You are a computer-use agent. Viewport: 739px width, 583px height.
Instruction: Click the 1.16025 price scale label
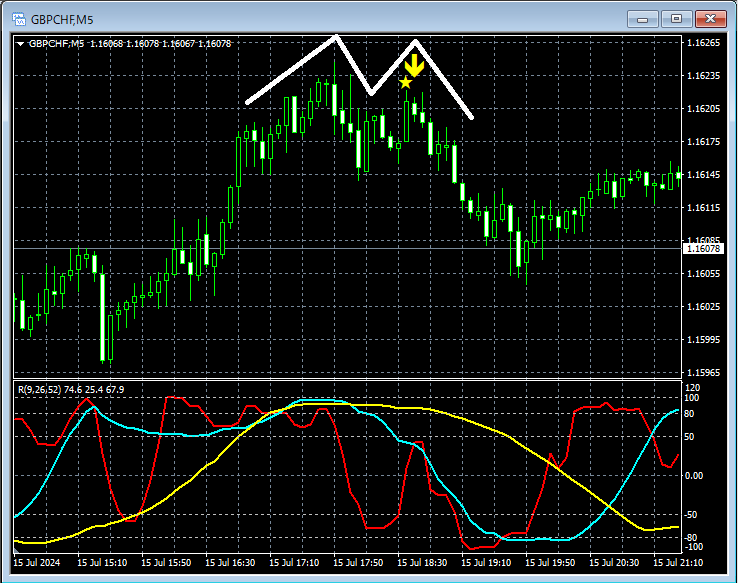704,307
